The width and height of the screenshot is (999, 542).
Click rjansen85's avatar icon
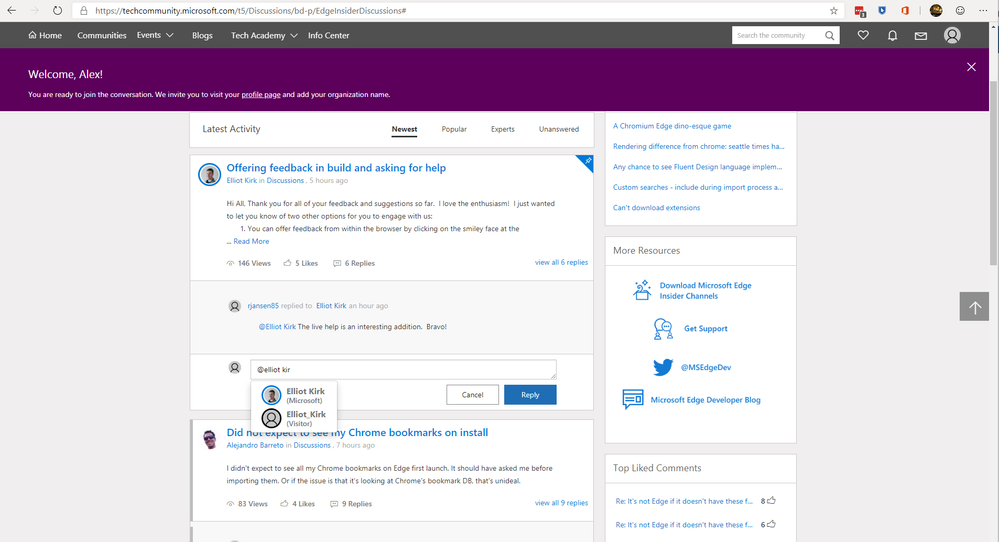234,306
